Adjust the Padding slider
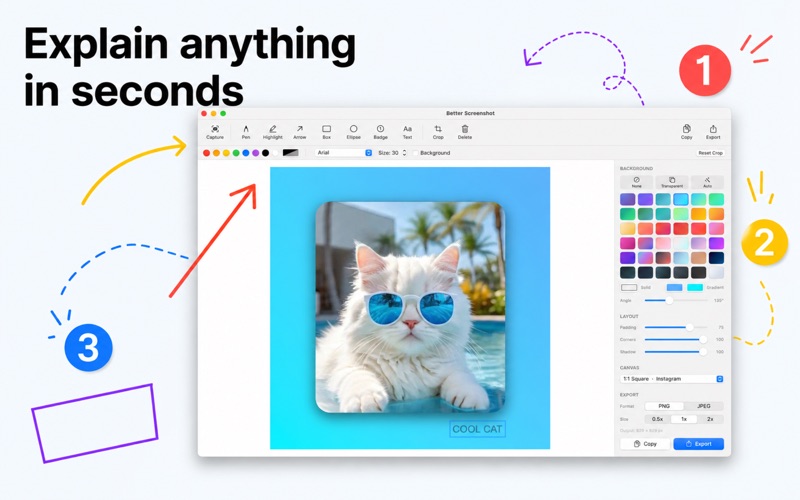This screenshot has width=800, height=500. click(676, 327)
